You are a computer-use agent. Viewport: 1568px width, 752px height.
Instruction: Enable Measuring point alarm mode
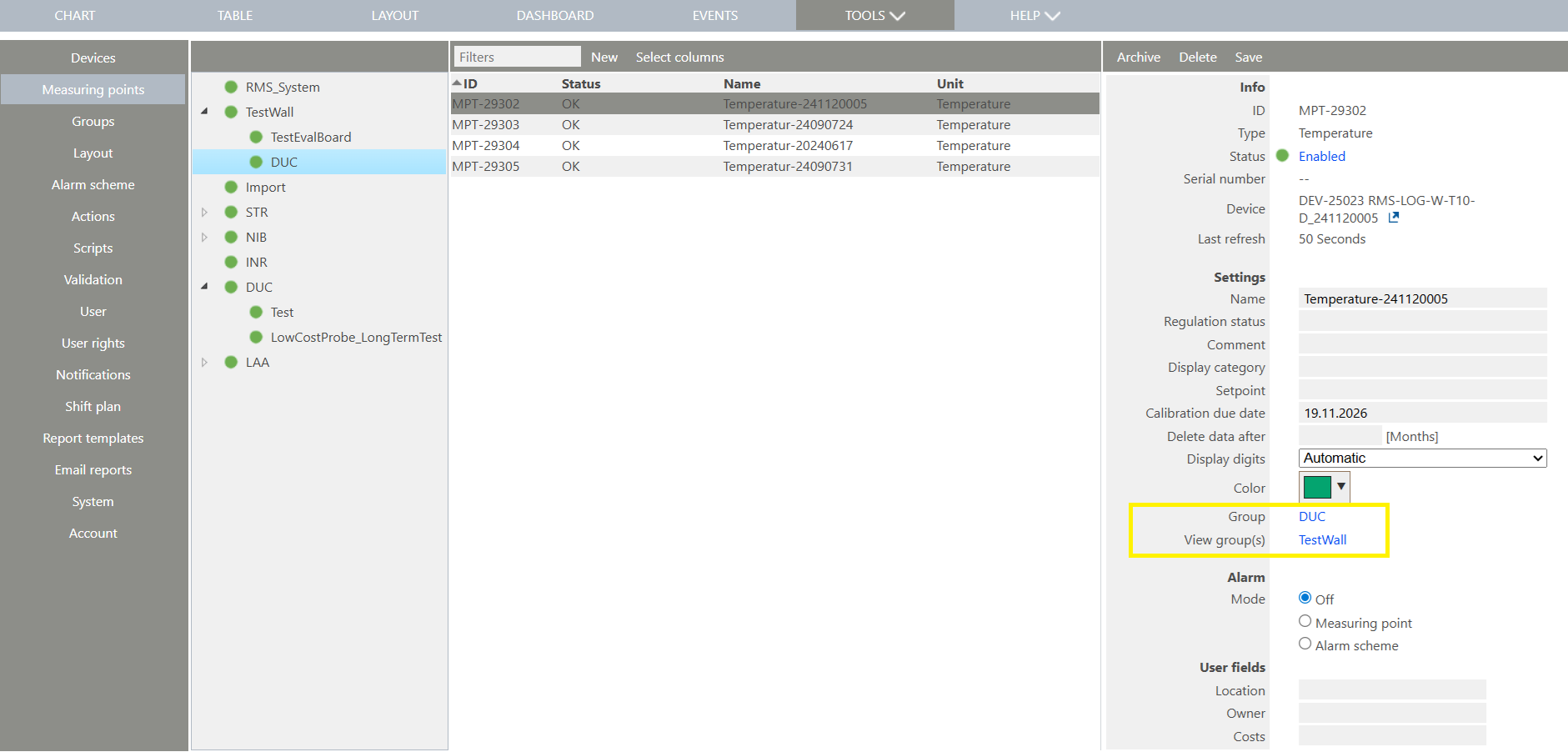[x=1305, y=621]
